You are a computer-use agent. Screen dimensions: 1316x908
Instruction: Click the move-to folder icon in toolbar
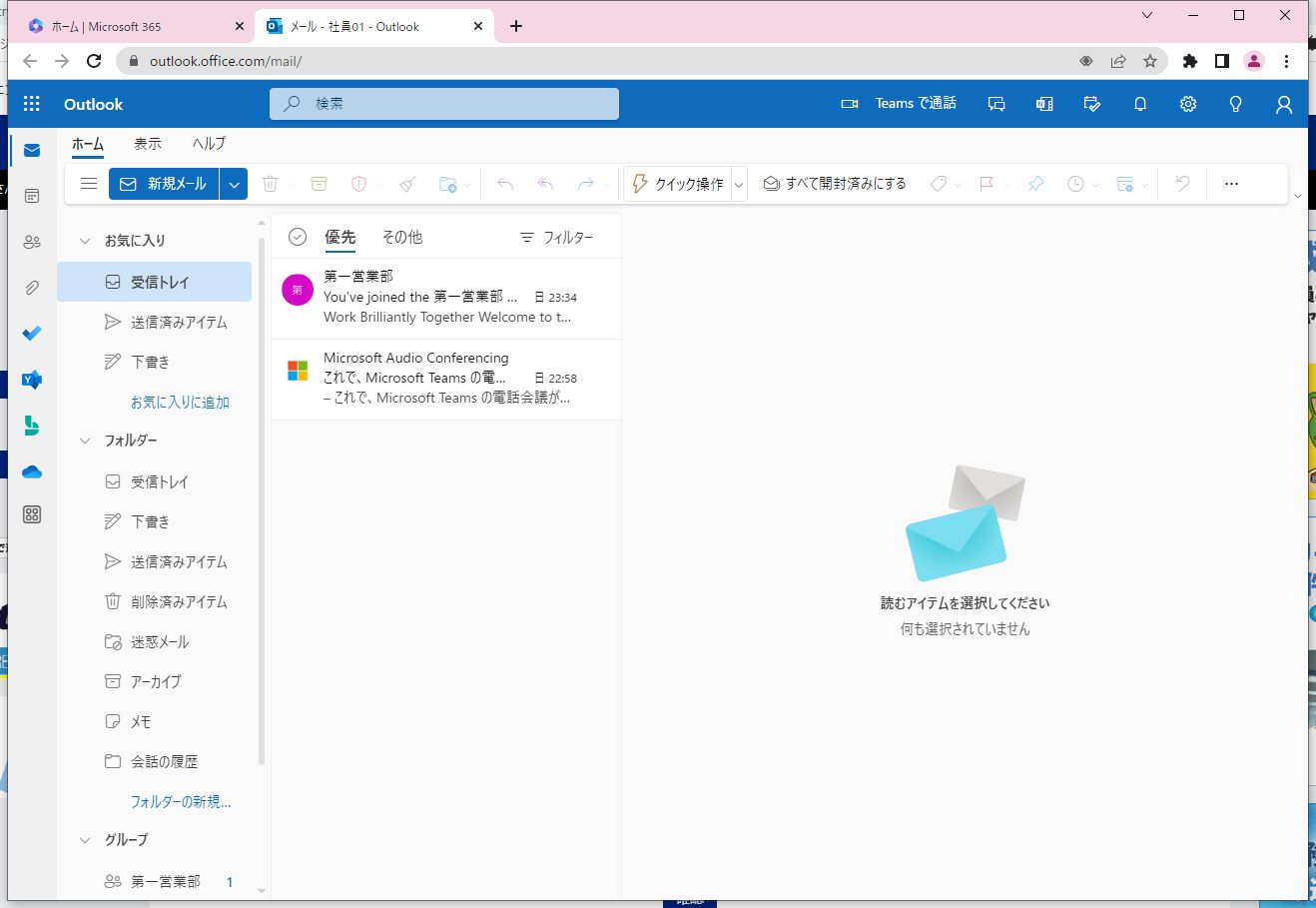(x=447, y=184)
